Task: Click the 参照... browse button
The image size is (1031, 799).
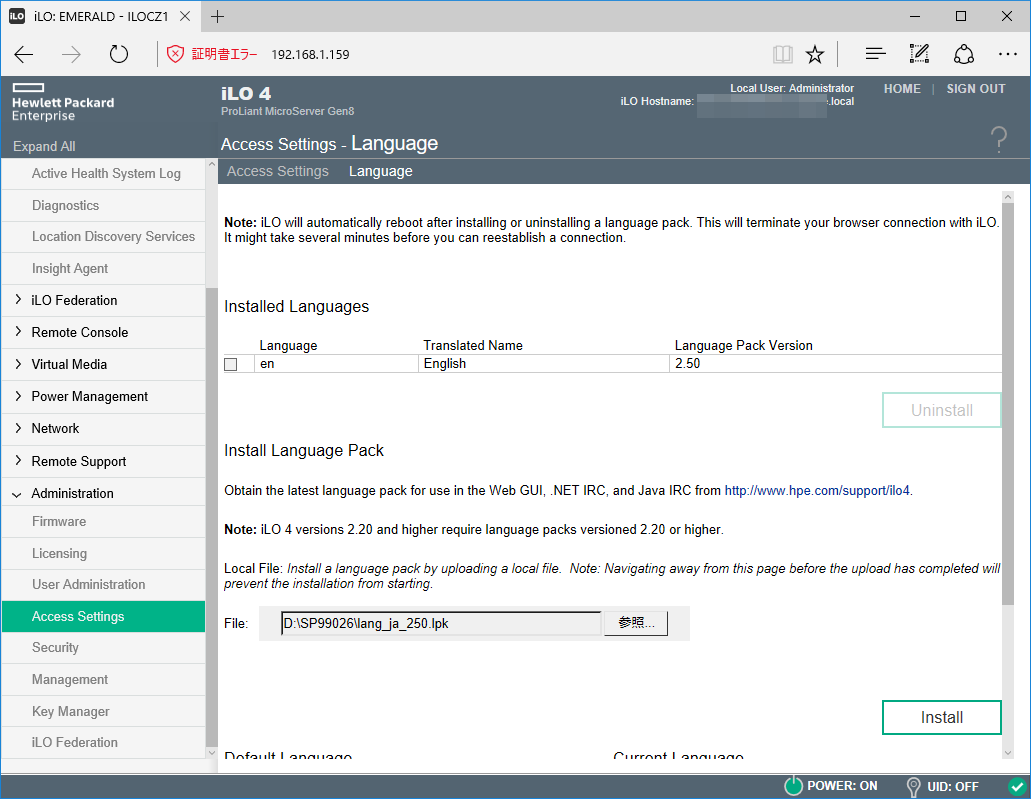Action: coord(636,623)
